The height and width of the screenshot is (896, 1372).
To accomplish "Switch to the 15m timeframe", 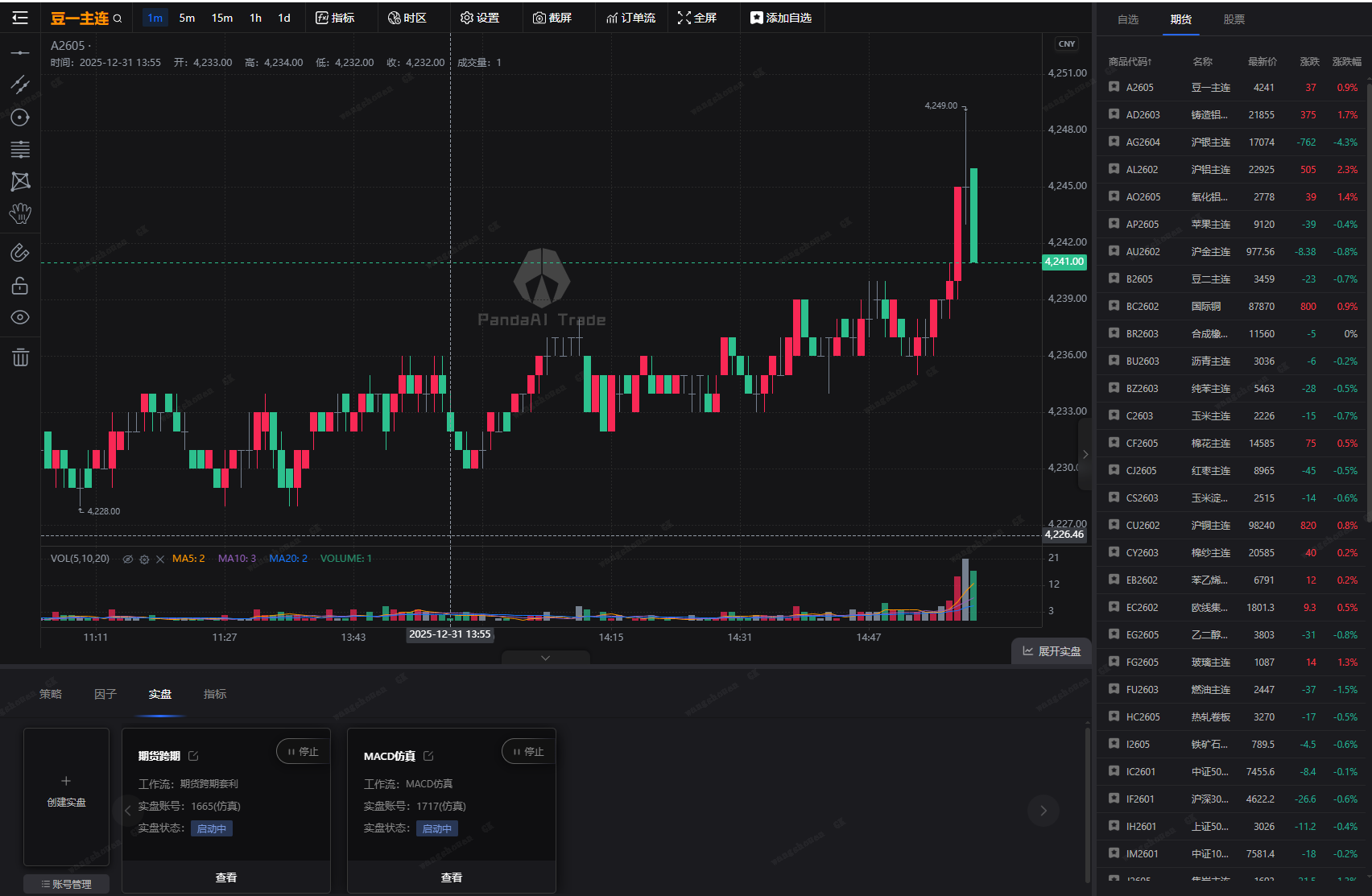I will (222, 18).
